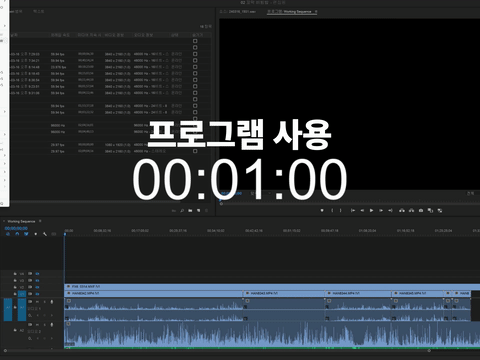This screenshot has height=360, width=480.
Task: Switch to the Source monitor tab
Action: pyautogui.click(x=238, y=12)
